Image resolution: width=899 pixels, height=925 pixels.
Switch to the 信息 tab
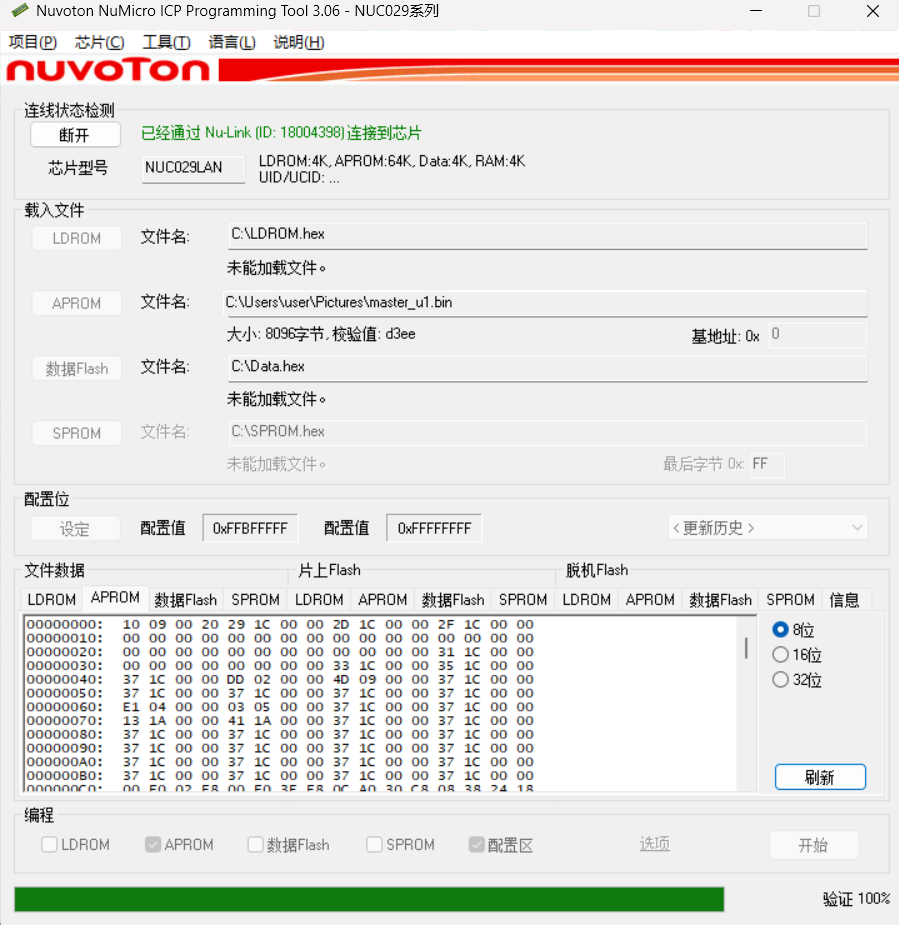tap(844, 600)
